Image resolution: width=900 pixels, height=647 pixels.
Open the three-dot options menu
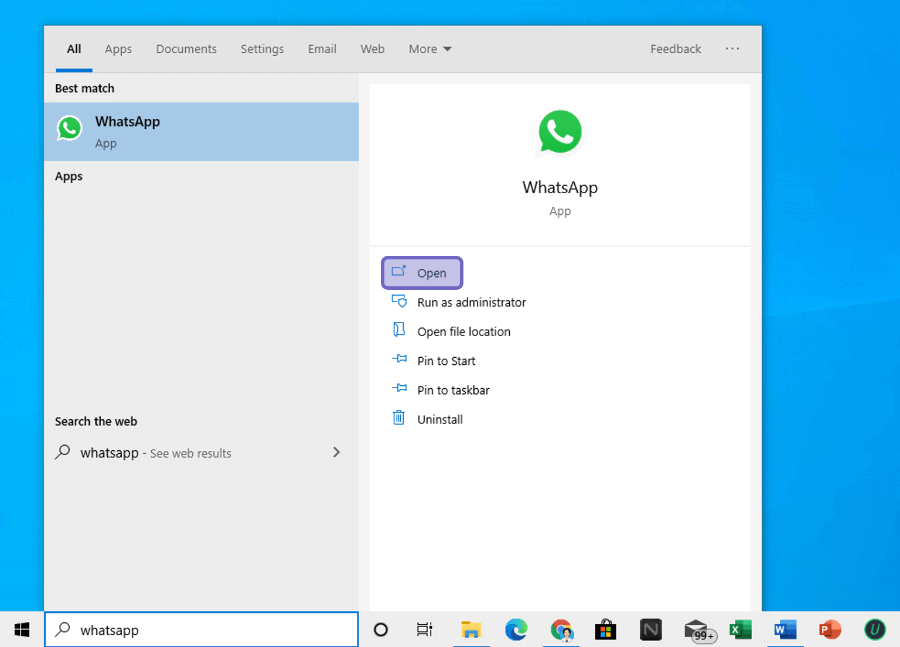pos(732,49)
